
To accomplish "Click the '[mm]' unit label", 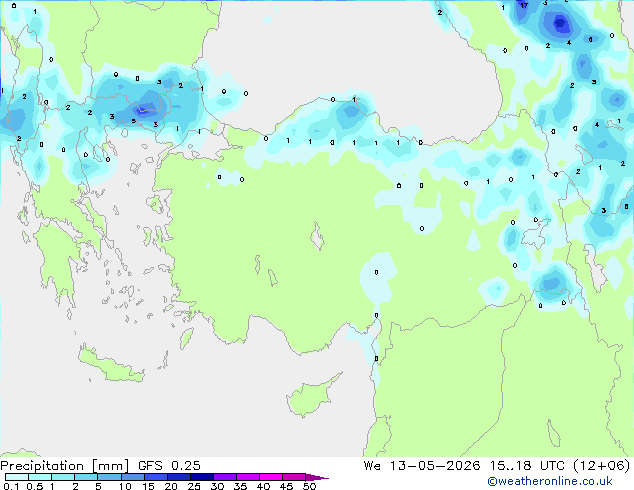I will [111, 466].
